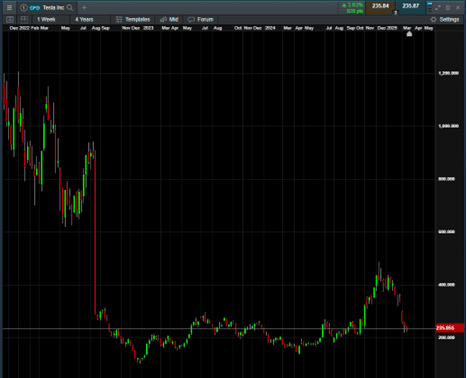This screenshot has width=467, height=378.
Task: Click the event marker under Mar
Action: pos(409,34)
